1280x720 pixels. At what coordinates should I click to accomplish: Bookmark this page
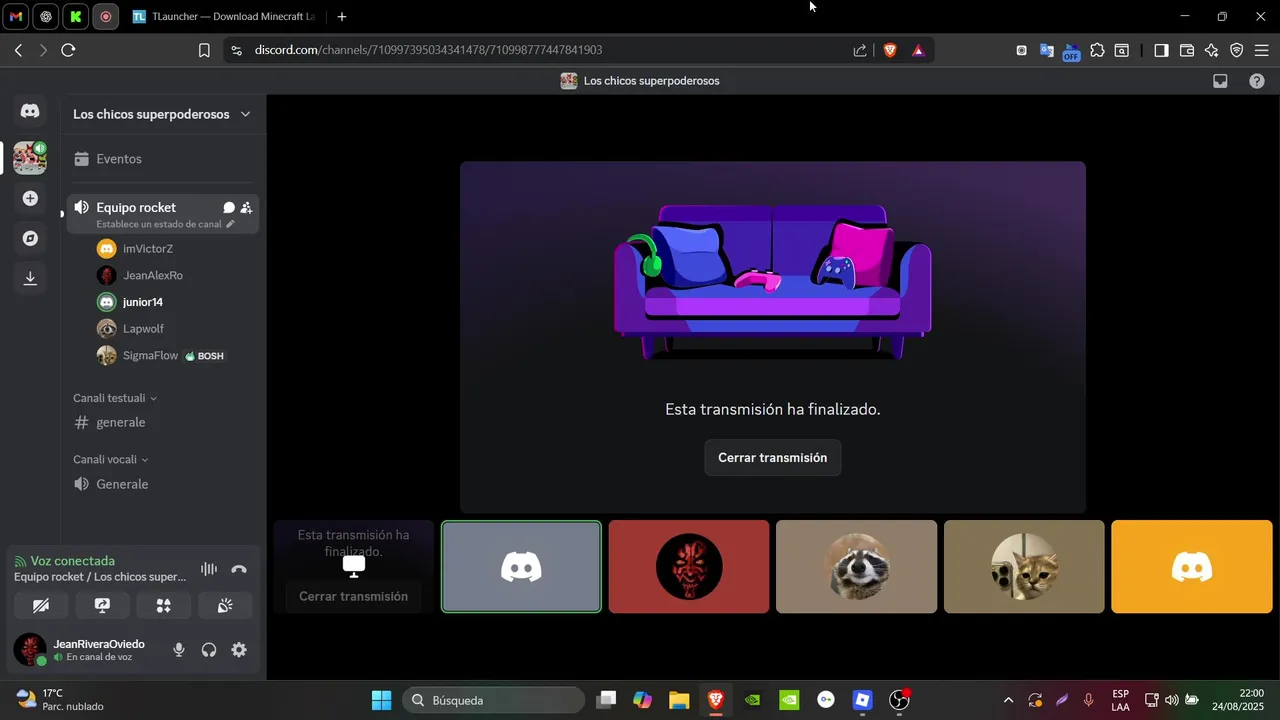pyautogui.click(x=204, y=50)
